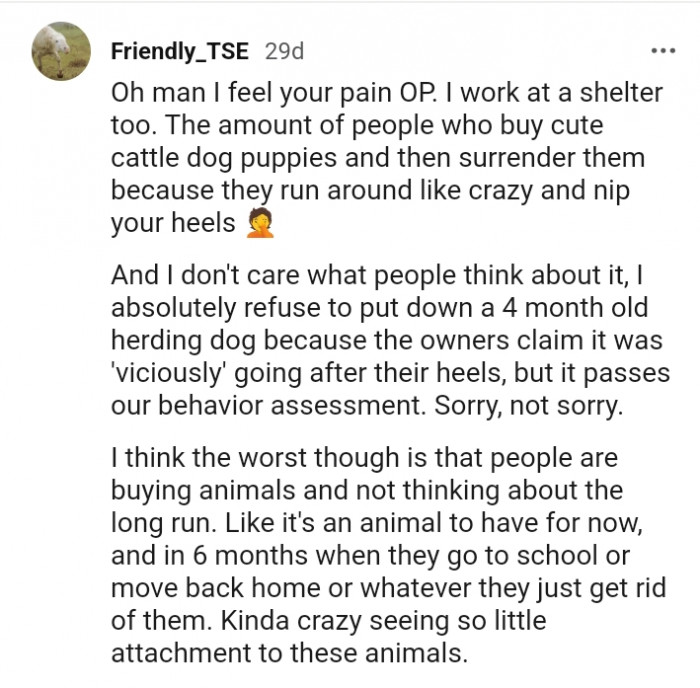Click the 'Oh man I feel your pain' paragraph

pos(380,158)
